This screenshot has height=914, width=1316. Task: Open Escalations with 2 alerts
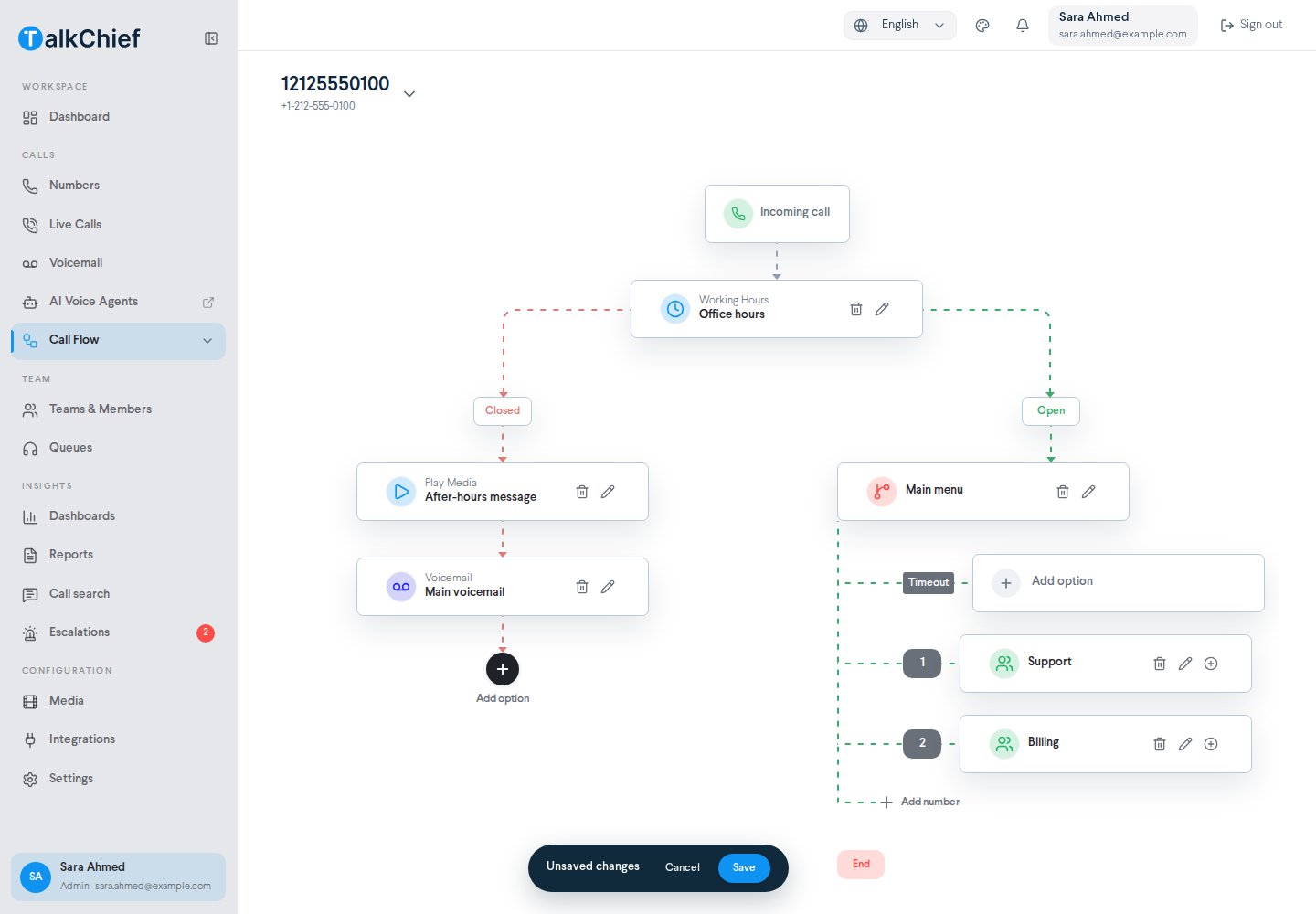(x=119, y=632)
